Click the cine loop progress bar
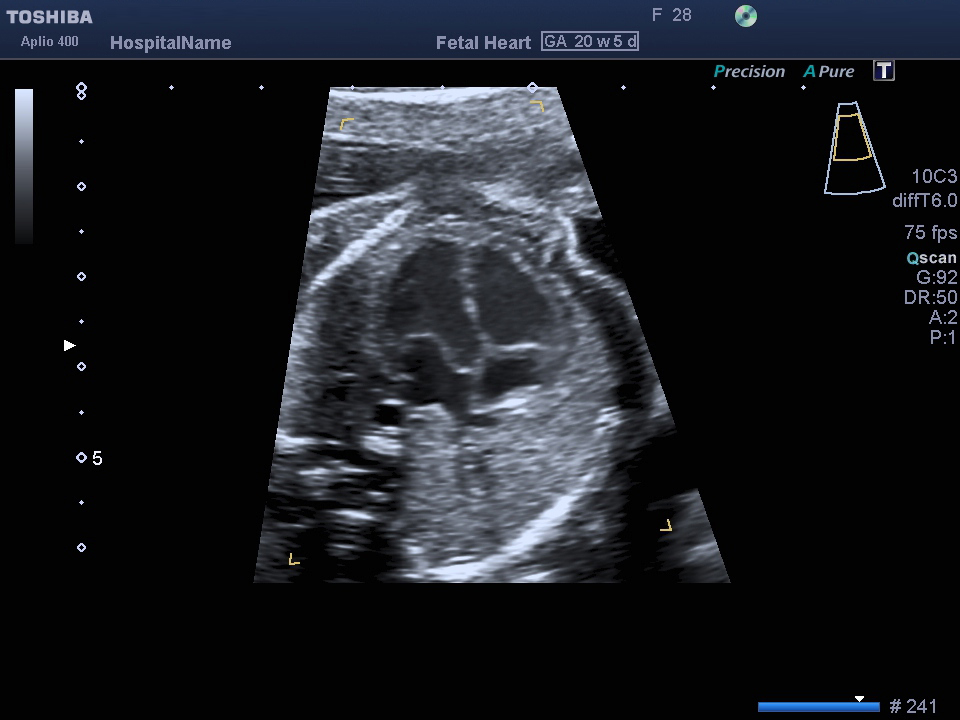 pos(819,707)
